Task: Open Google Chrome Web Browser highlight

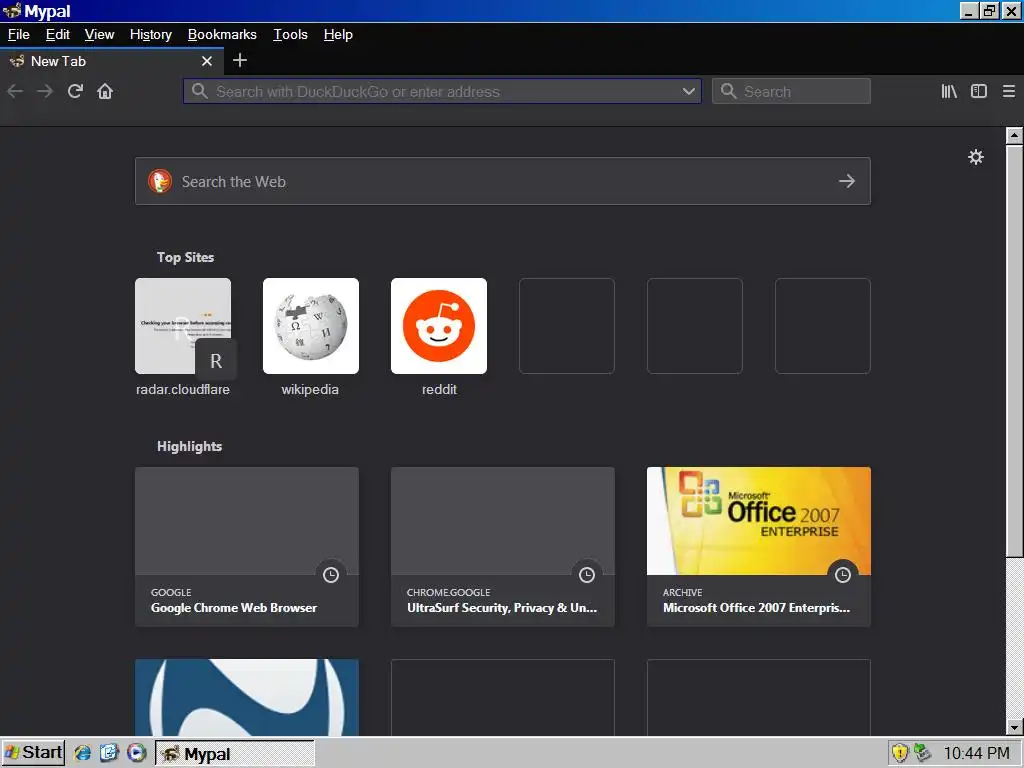Action: (x=247, y=547)
